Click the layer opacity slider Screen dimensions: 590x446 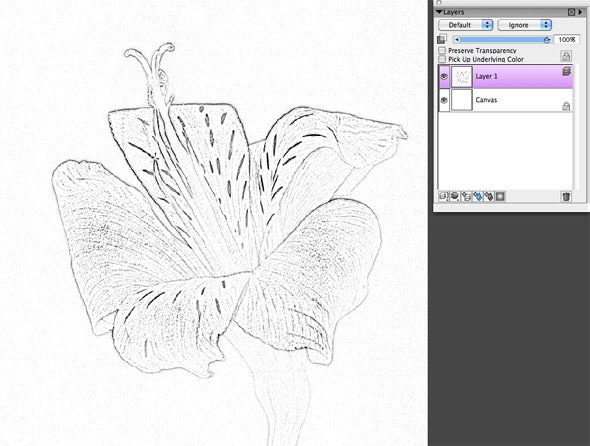point(502,40)
